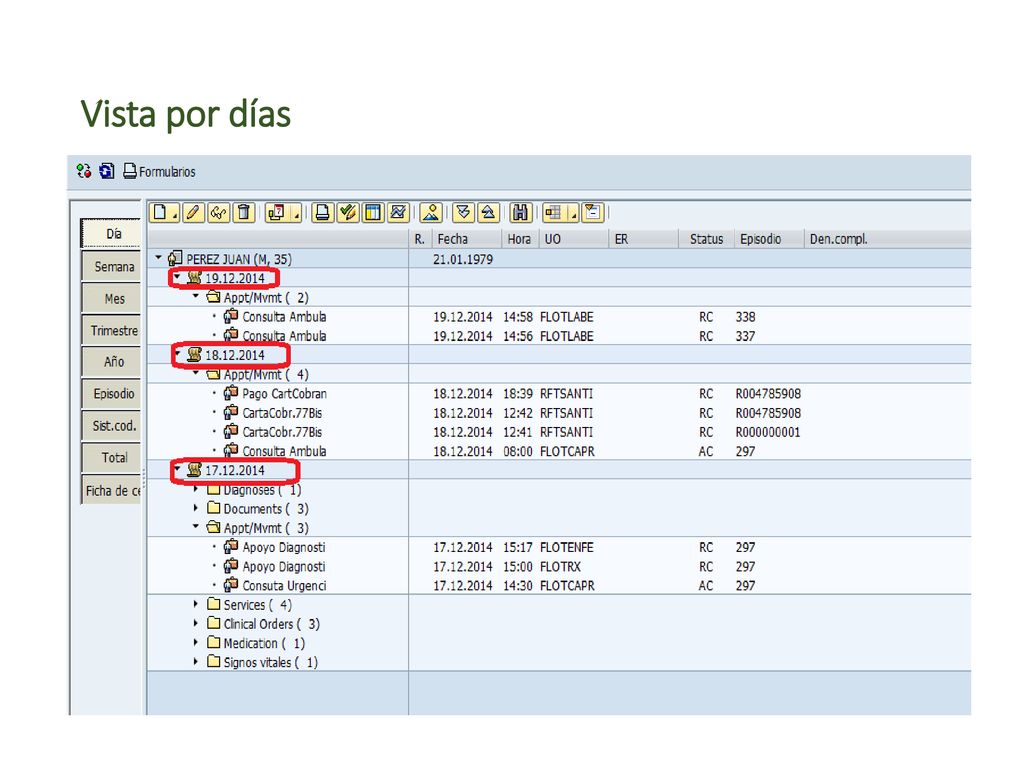Image resolution: width=1024 pixels, height=768 pixels.
Task: Click the filter settings toolbar icon
Action: pos(592,212)
